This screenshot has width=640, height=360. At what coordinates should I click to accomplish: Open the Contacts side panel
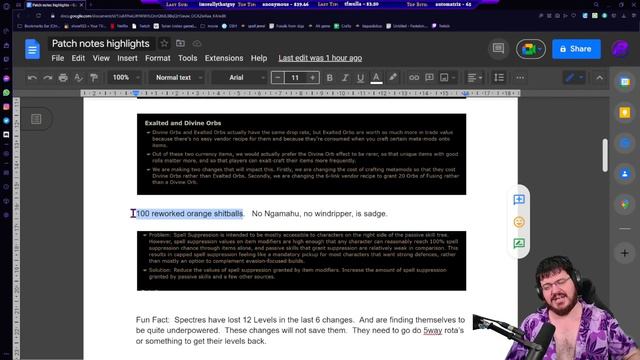[624, 174]
